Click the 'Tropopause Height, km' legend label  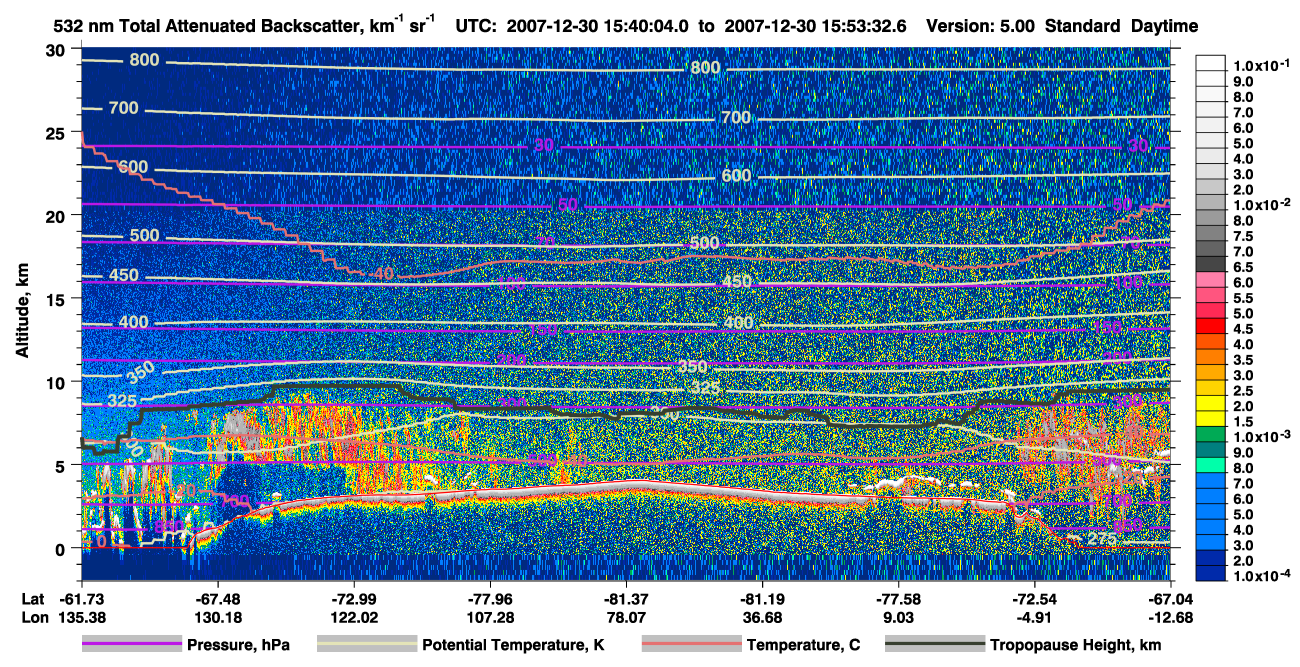pos(1075,645)
